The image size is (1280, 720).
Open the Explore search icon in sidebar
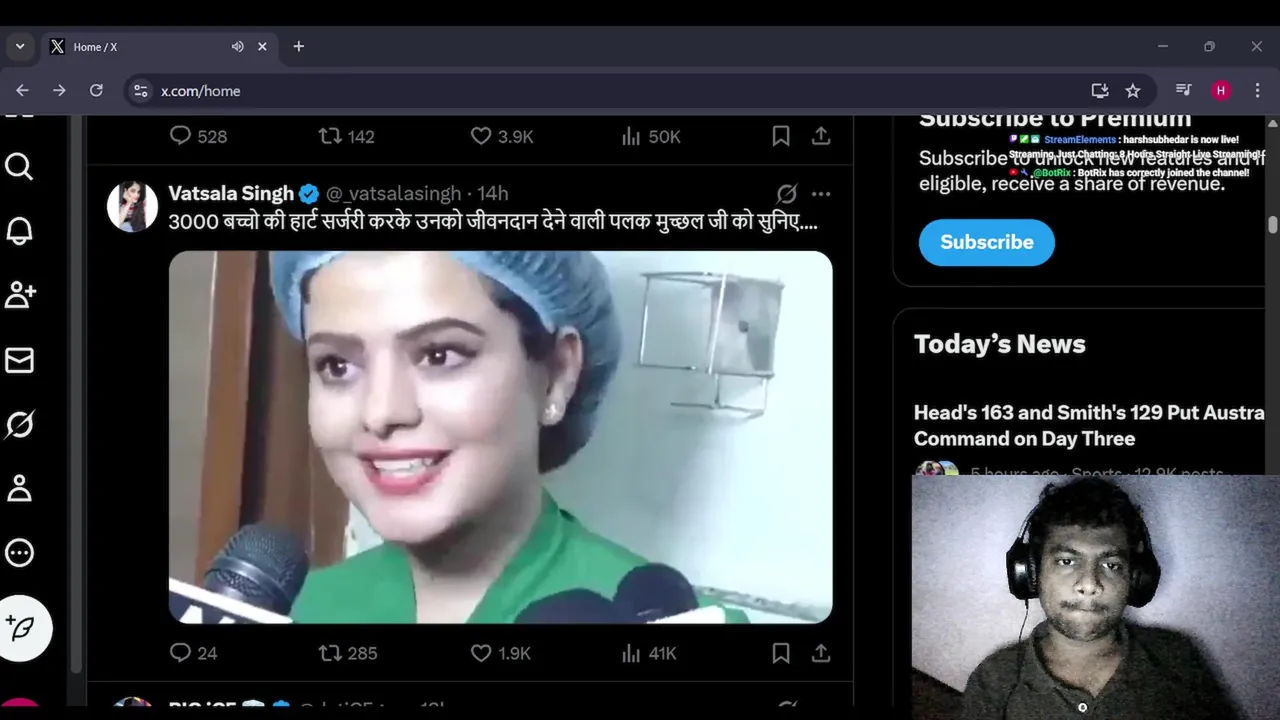pyautogui.click(x=19, y=166)
